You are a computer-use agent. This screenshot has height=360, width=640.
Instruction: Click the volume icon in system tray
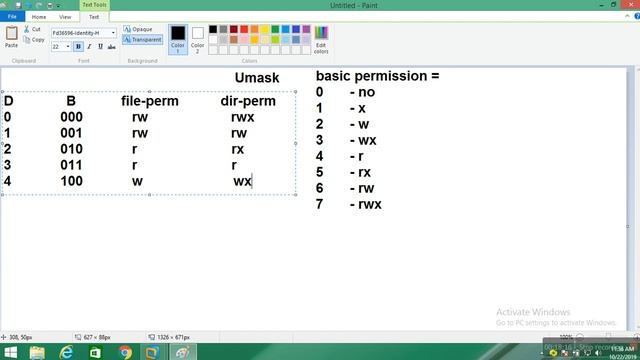tap(597, 353)
